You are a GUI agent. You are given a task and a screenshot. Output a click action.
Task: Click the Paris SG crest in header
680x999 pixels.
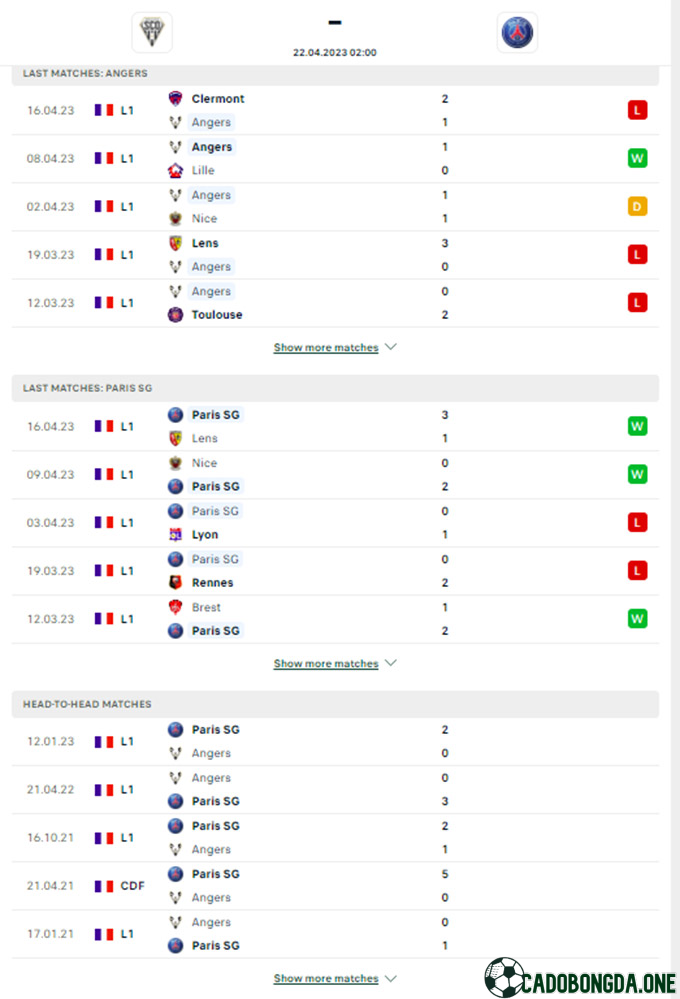tap(517, 32)
